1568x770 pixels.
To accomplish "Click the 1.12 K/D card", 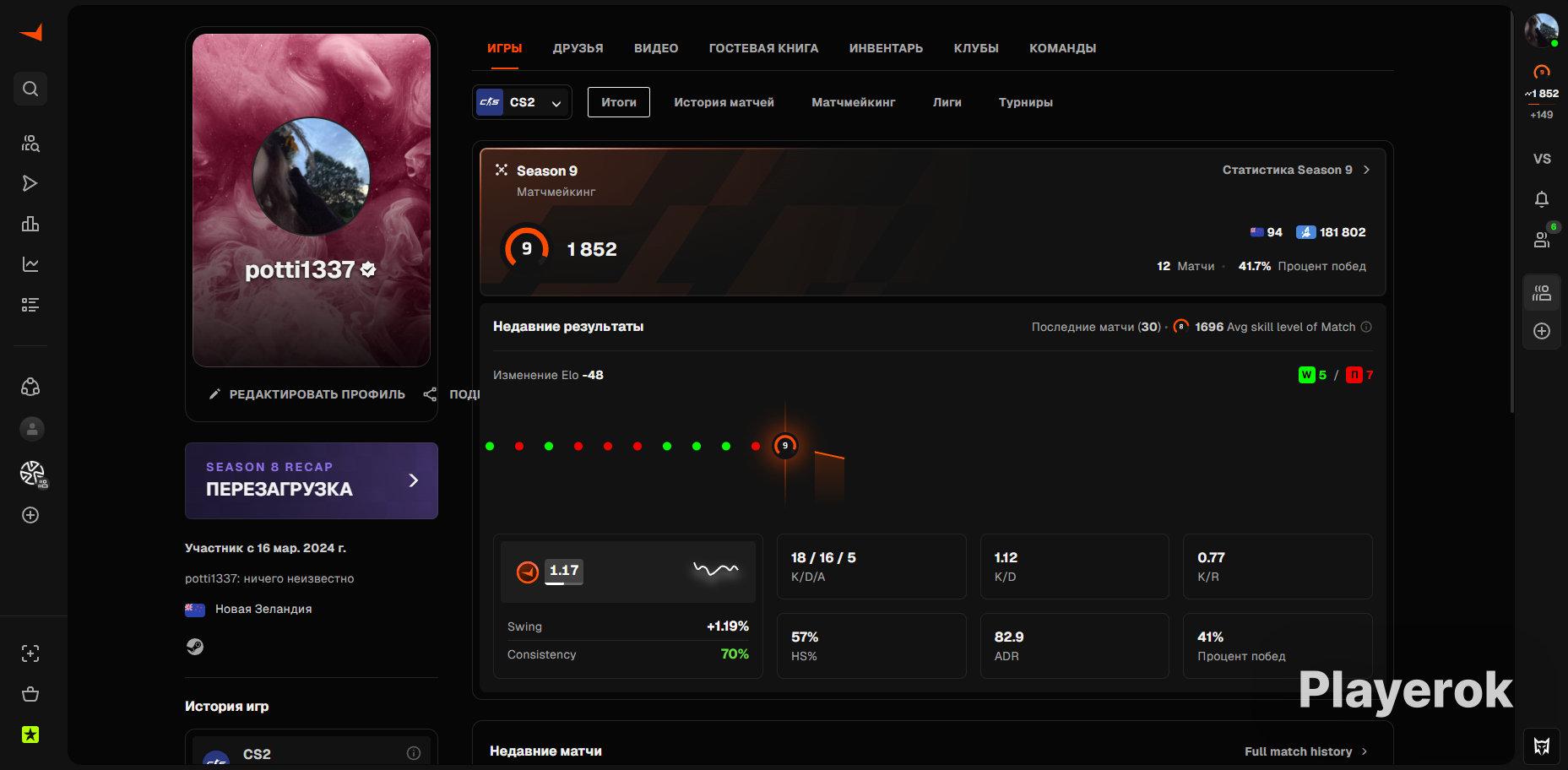I will (1075, 567).
